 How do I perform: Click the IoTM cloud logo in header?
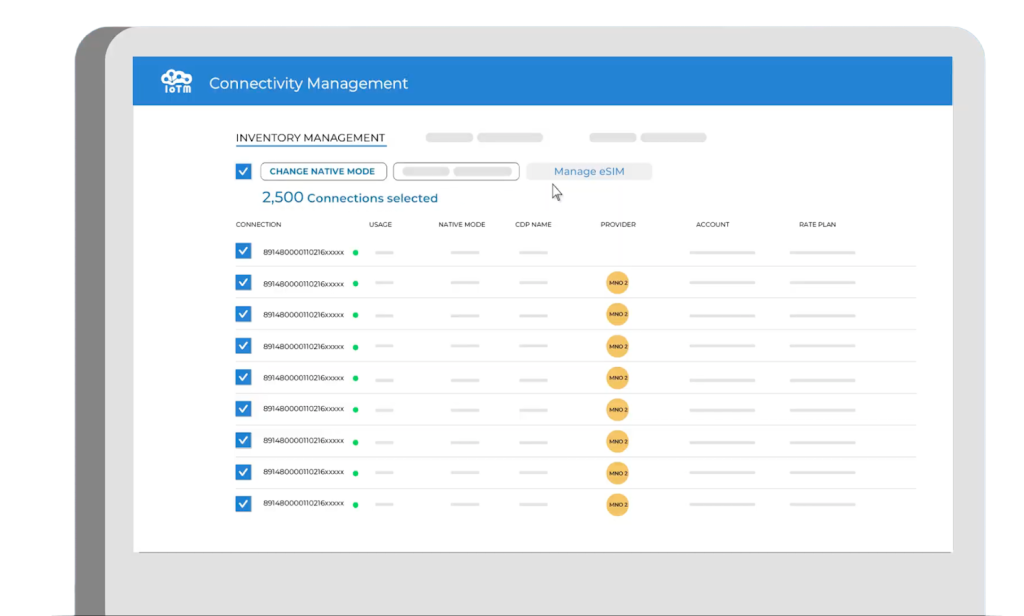pos(176,82)
